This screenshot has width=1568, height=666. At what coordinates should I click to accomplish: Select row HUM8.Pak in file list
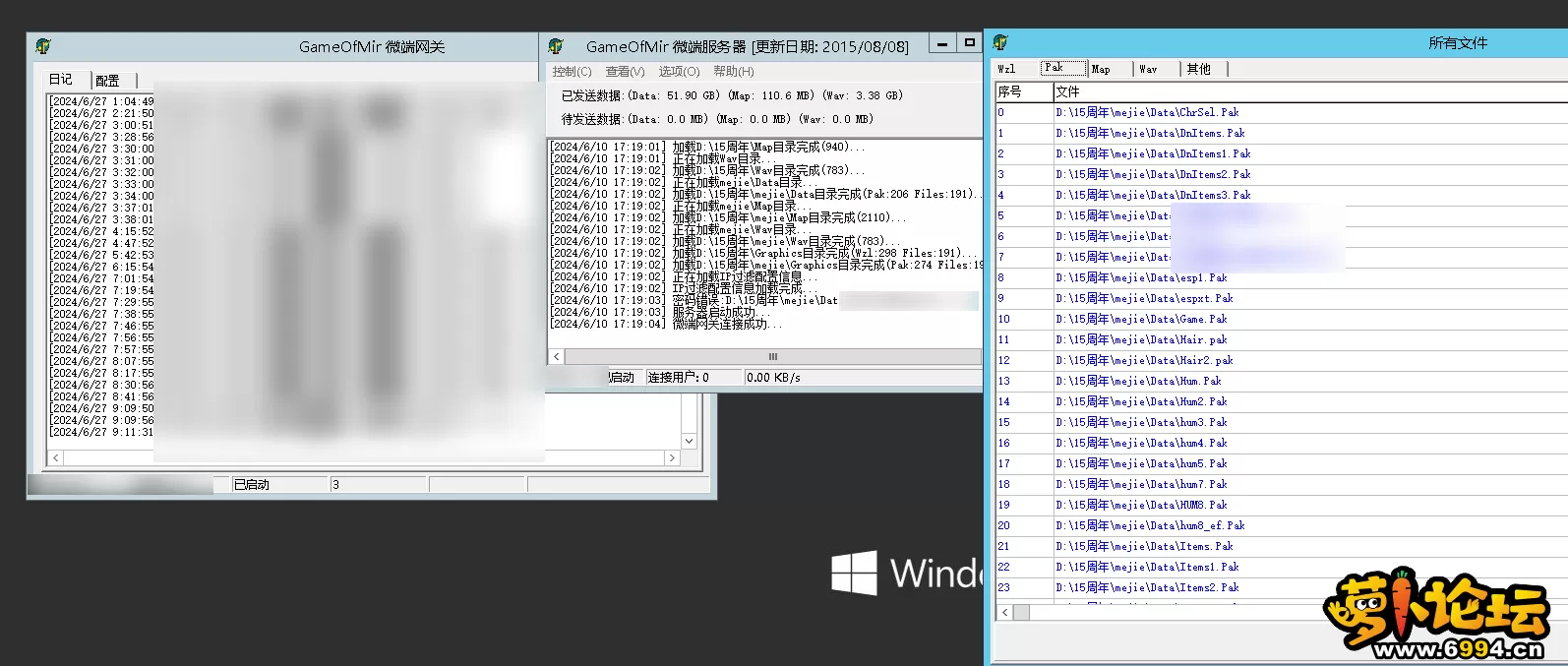[1282, 505]
